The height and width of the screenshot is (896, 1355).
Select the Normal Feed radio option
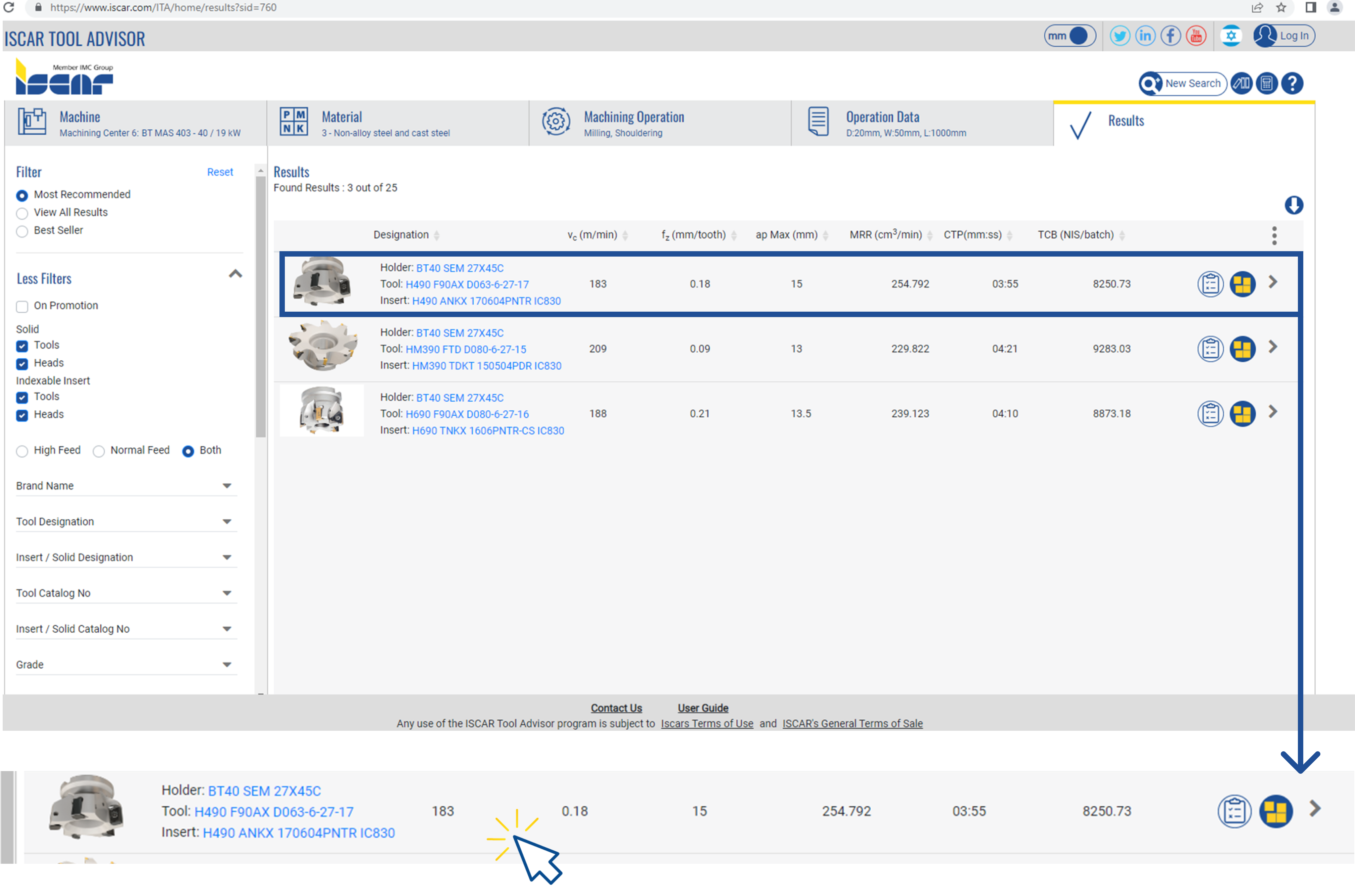[98, 451]
